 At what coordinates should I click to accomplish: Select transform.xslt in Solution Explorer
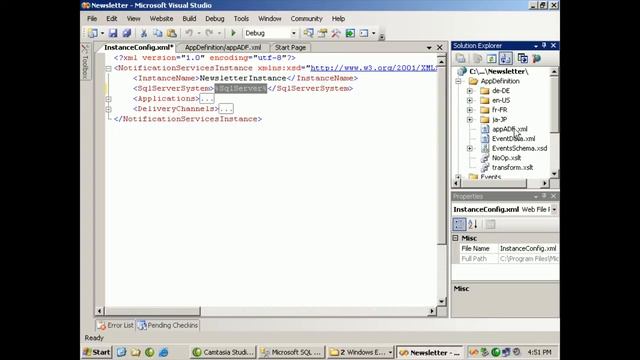click(x=512, y=168)
